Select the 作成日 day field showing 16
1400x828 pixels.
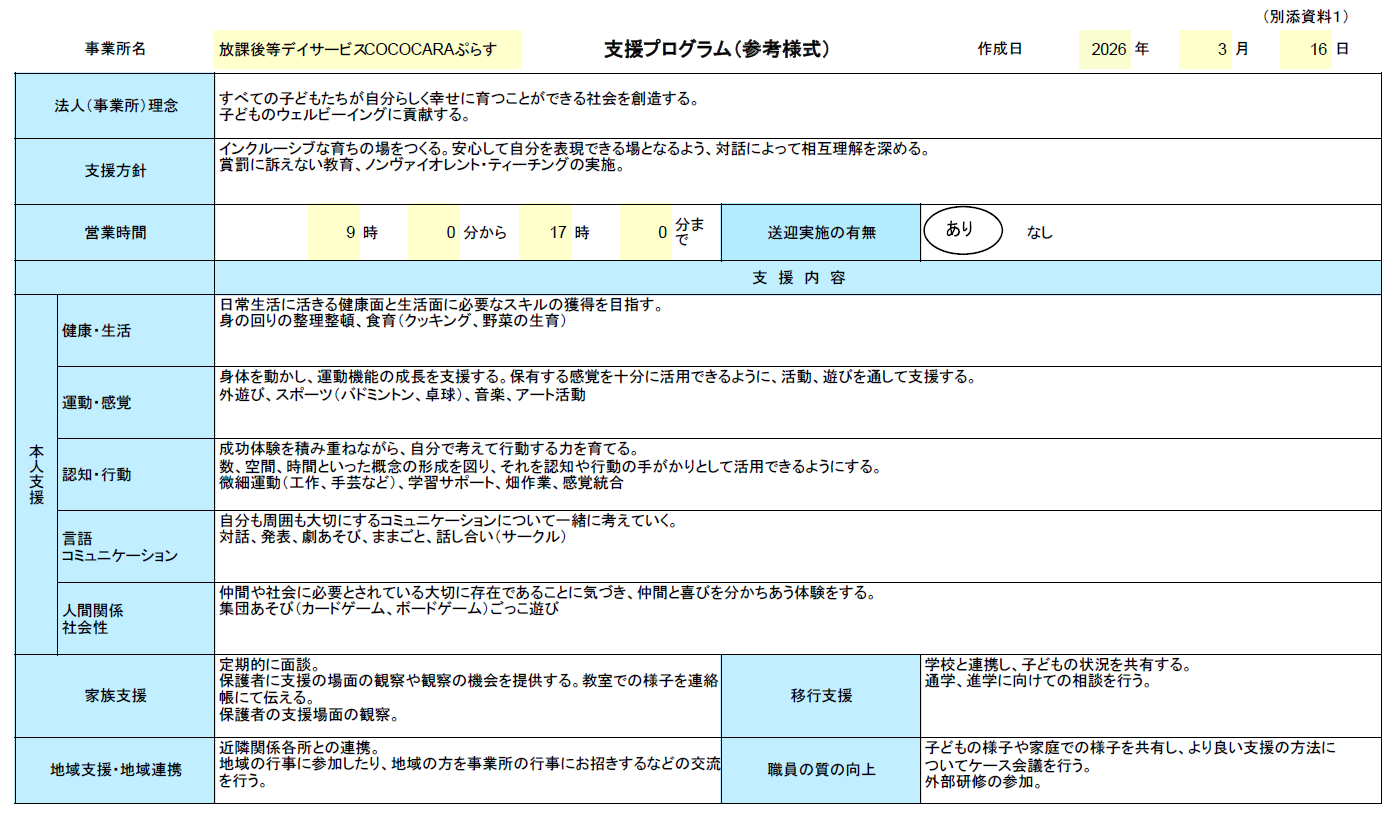[1306, 49]
